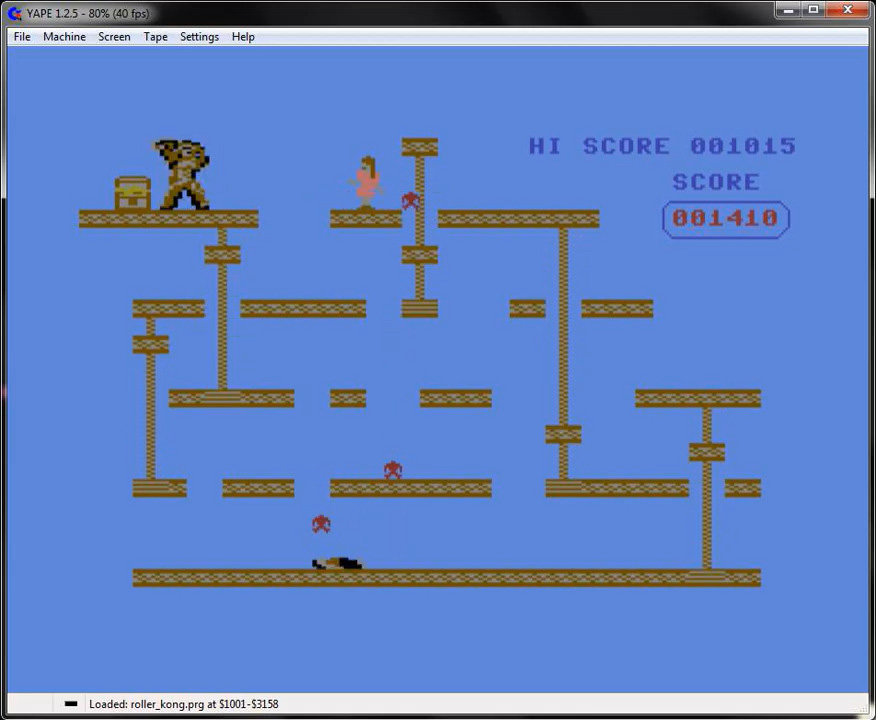Viewport: 876px width, 720px height.
Task: Click the YAPE application icon in title bar
Action: click(x=15, y=13)
